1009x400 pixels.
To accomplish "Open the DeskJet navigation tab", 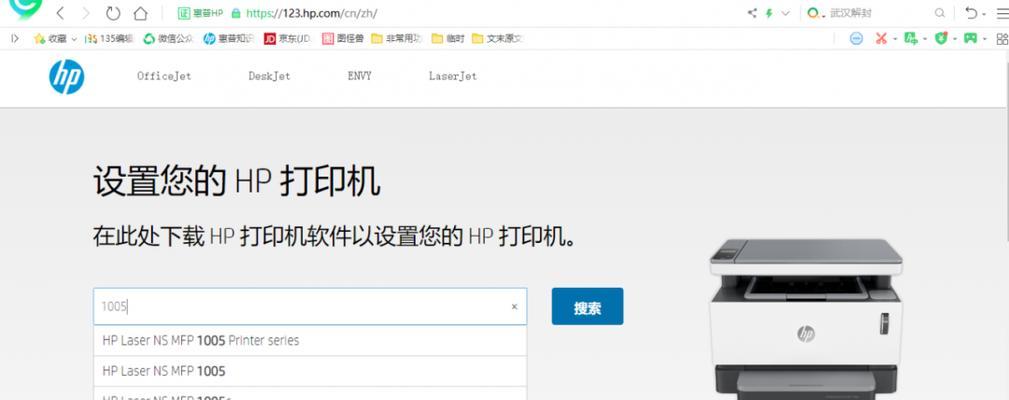I will pos(269,76).
